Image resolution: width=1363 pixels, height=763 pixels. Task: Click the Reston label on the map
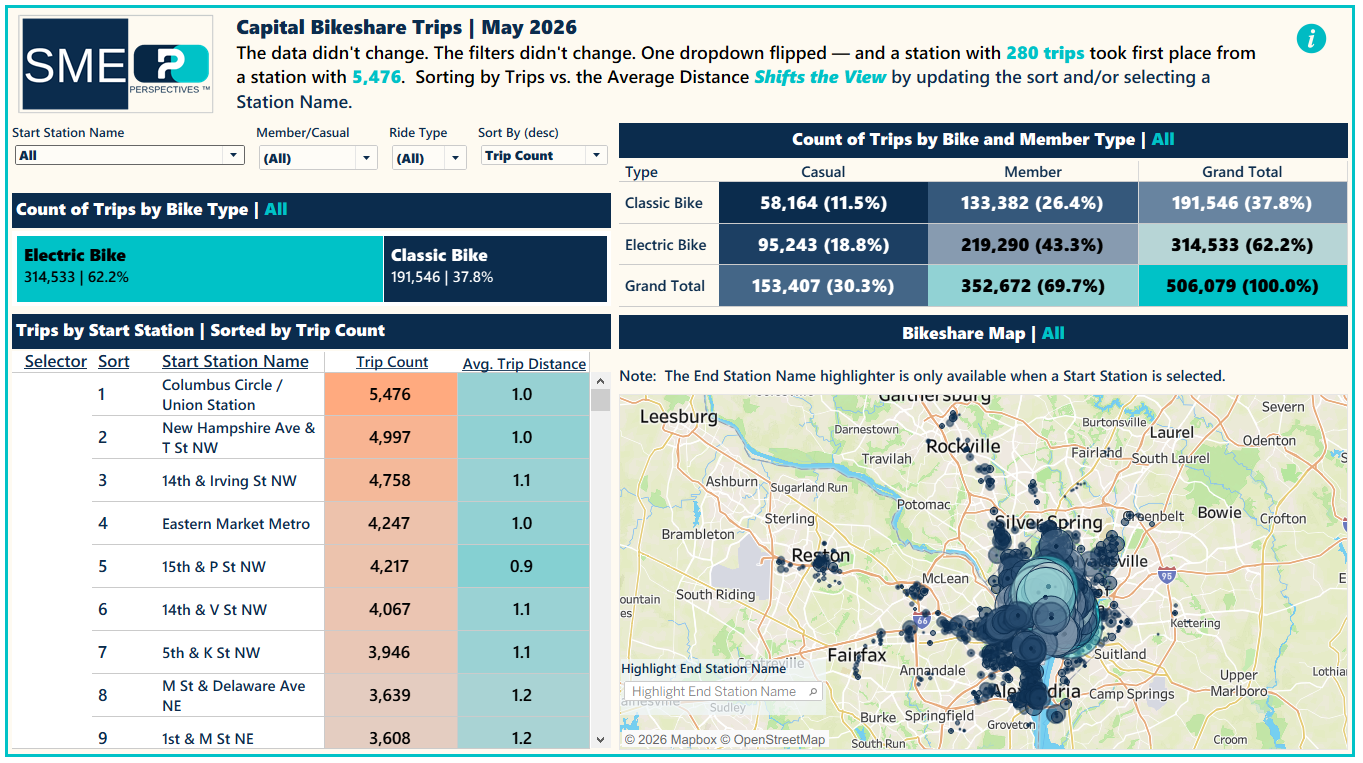(820, 555)
